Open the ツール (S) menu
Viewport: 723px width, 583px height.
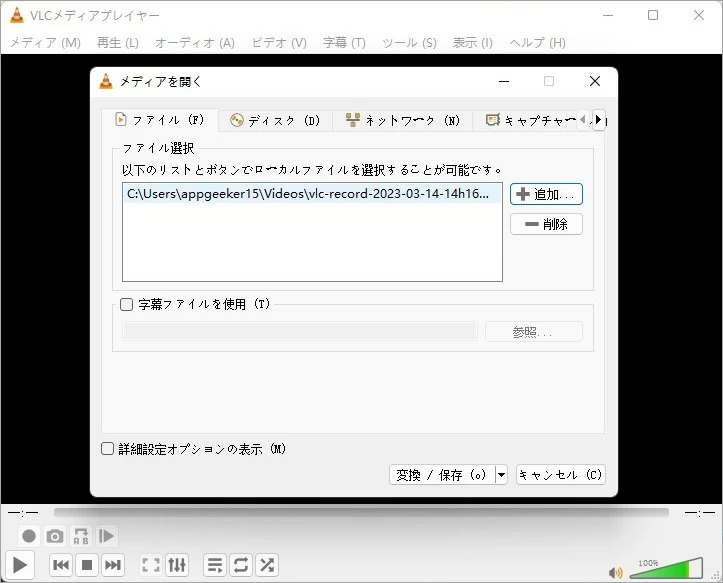coord(409,43)
